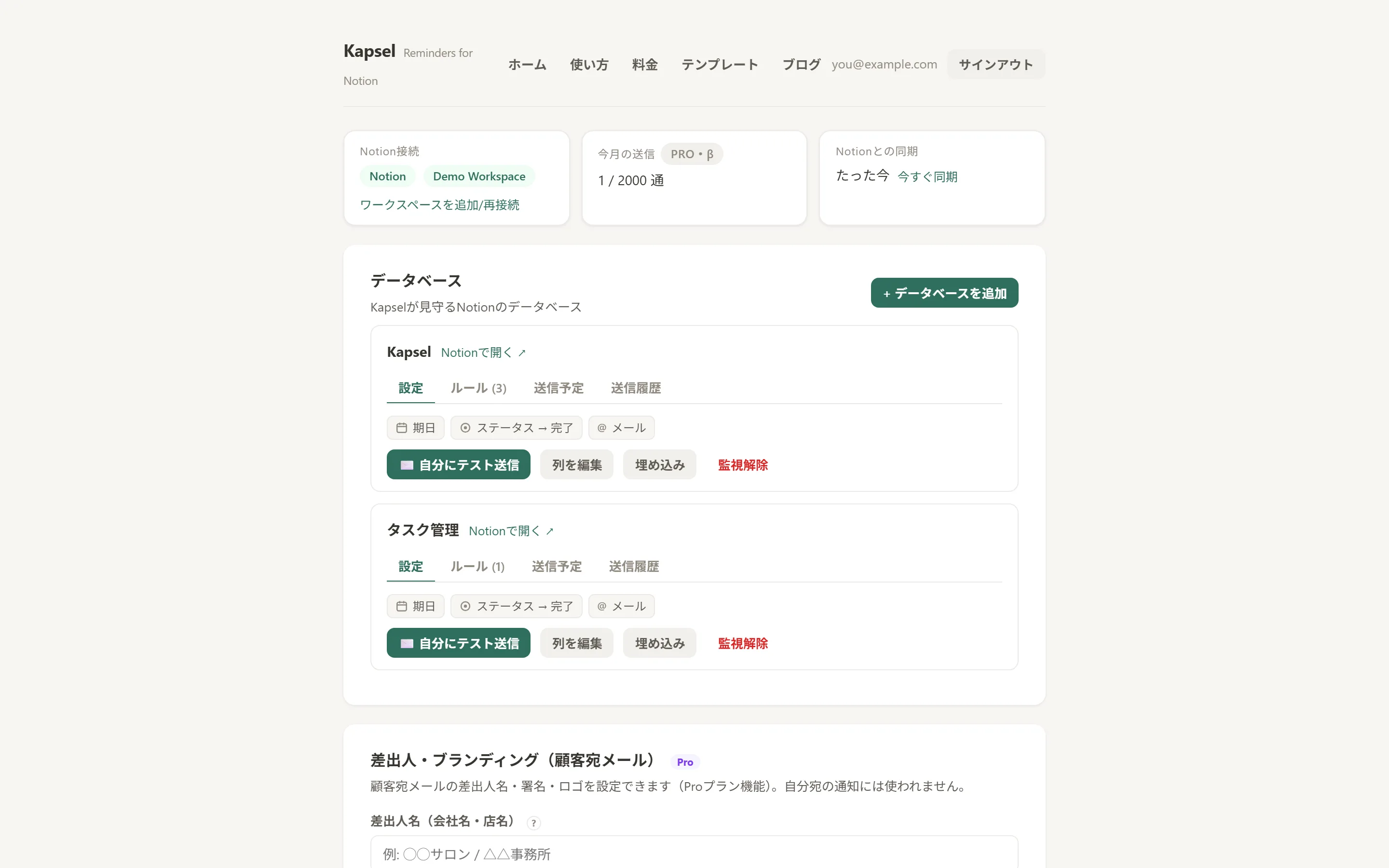Open the 使い方 nav link
1389x868 pixels.
589,64
